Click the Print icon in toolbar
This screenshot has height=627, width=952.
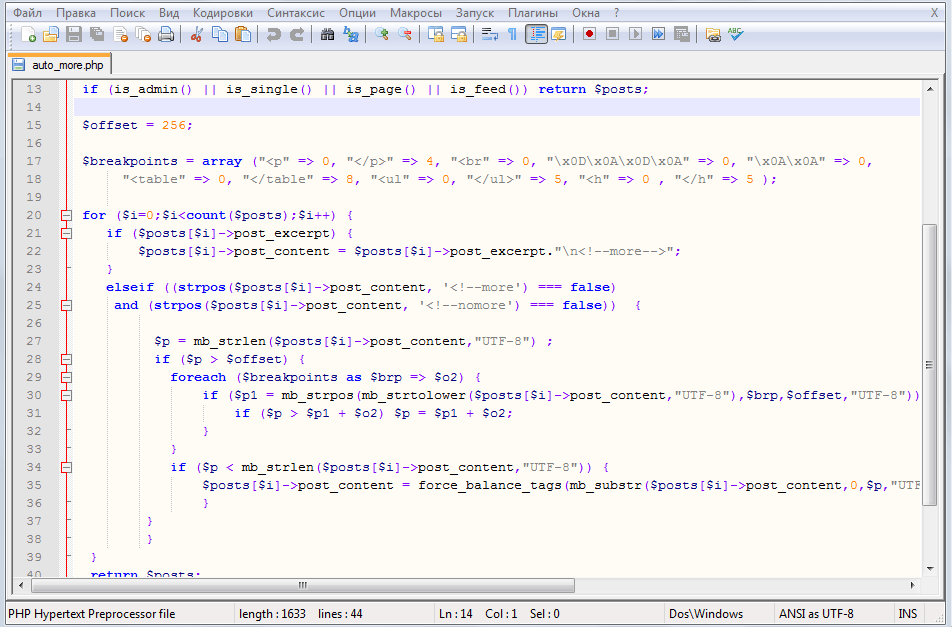coord(166,34)
